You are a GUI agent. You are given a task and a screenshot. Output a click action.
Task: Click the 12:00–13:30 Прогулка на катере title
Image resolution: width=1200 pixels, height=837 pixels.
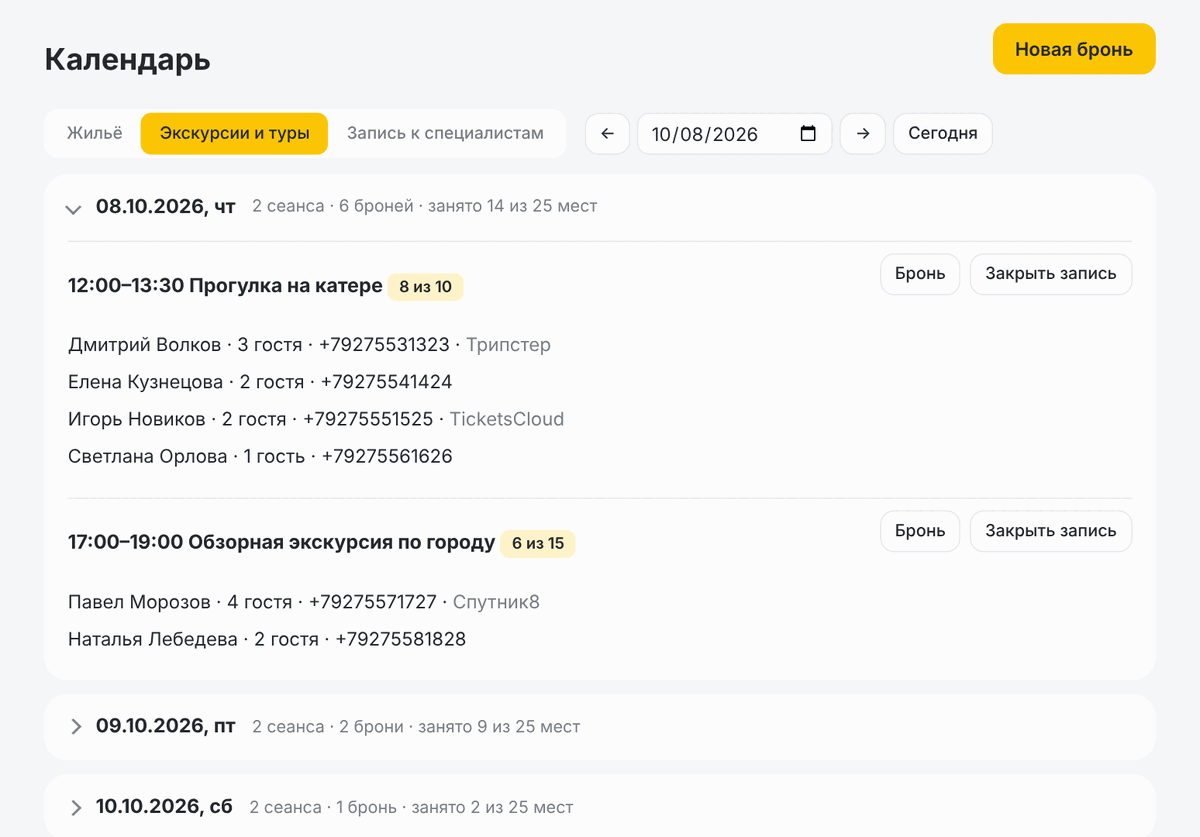pos(225,286)
